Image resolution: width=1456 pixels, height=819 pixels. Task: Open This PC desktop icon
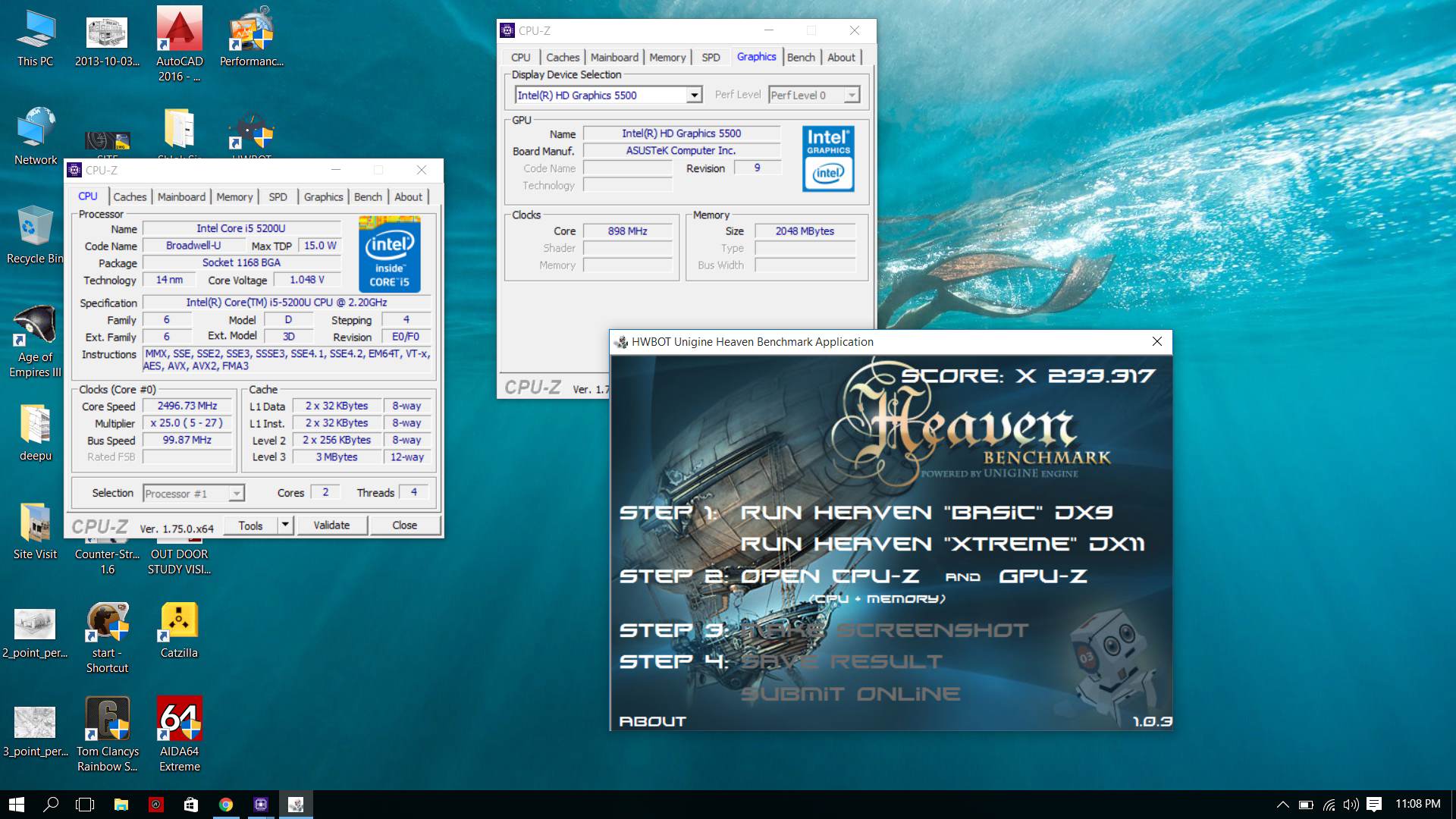pyautogui.click(x=36, y=38)
